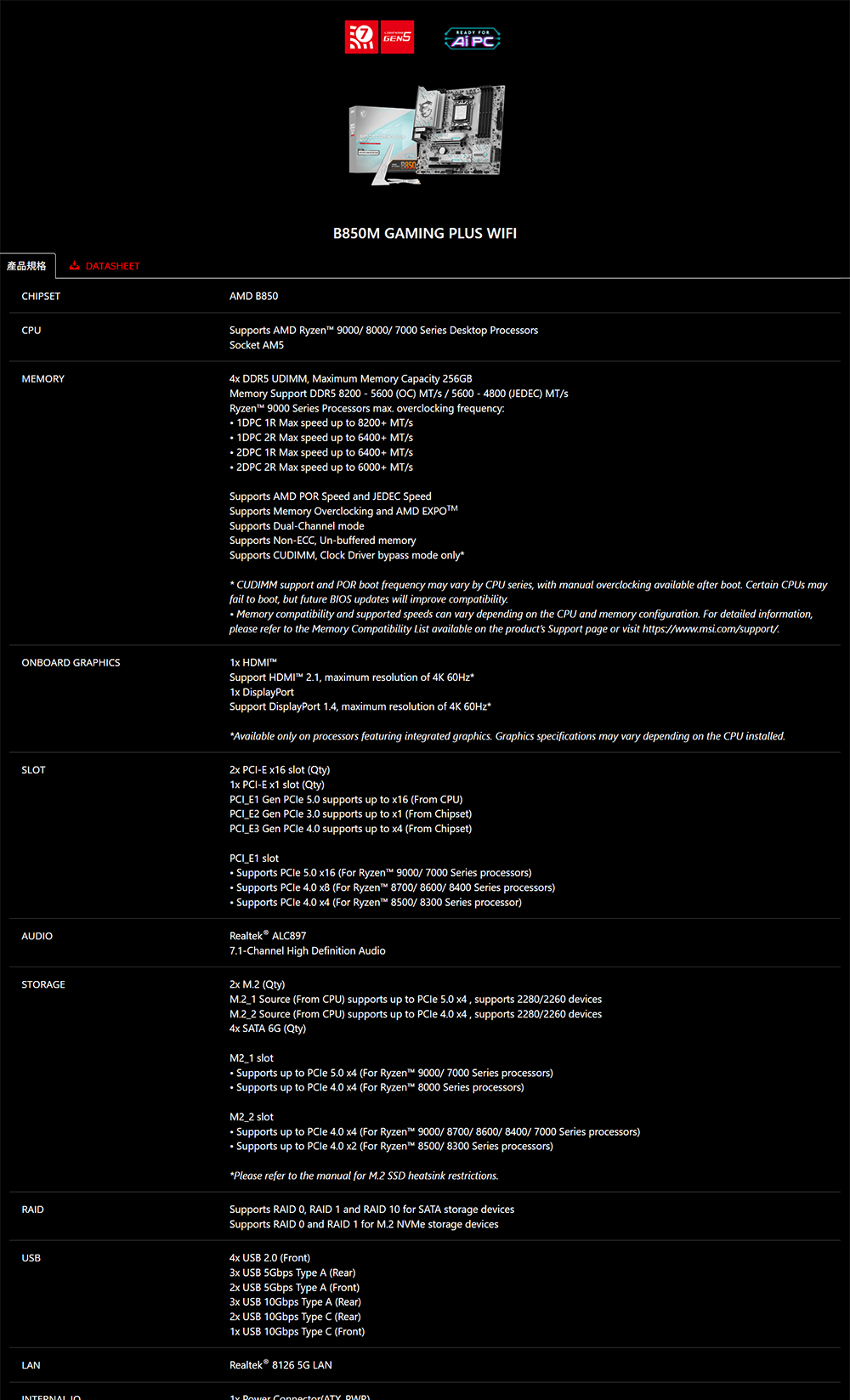Click the msi.com support URL text
850x1400 pixels.
710,629
